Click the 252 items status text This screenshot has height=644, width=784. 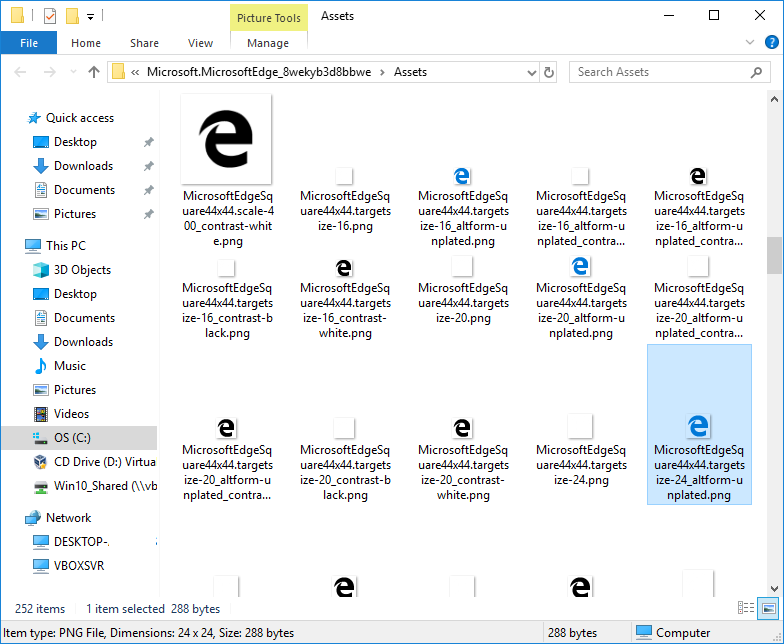coord(40,608)
